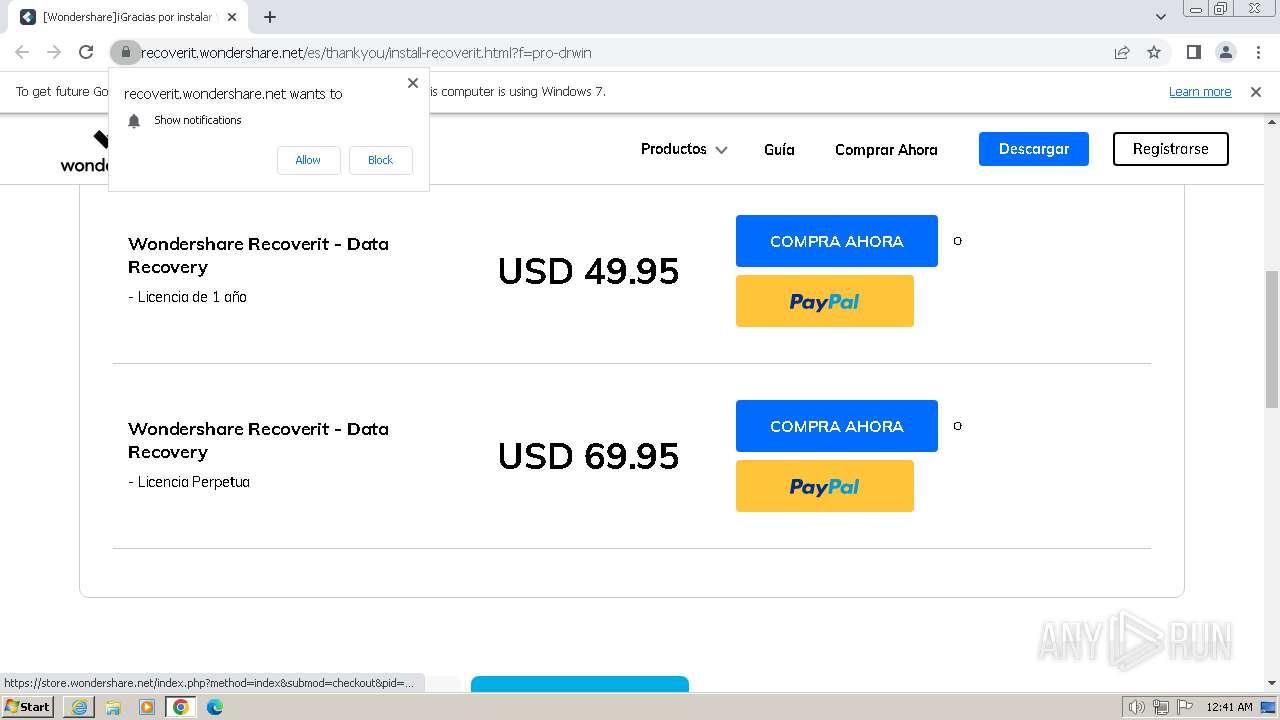The image size is (1280, 720).
Task: Block notifications from recoverit.wondershare.net
Action: click(380, 160)
